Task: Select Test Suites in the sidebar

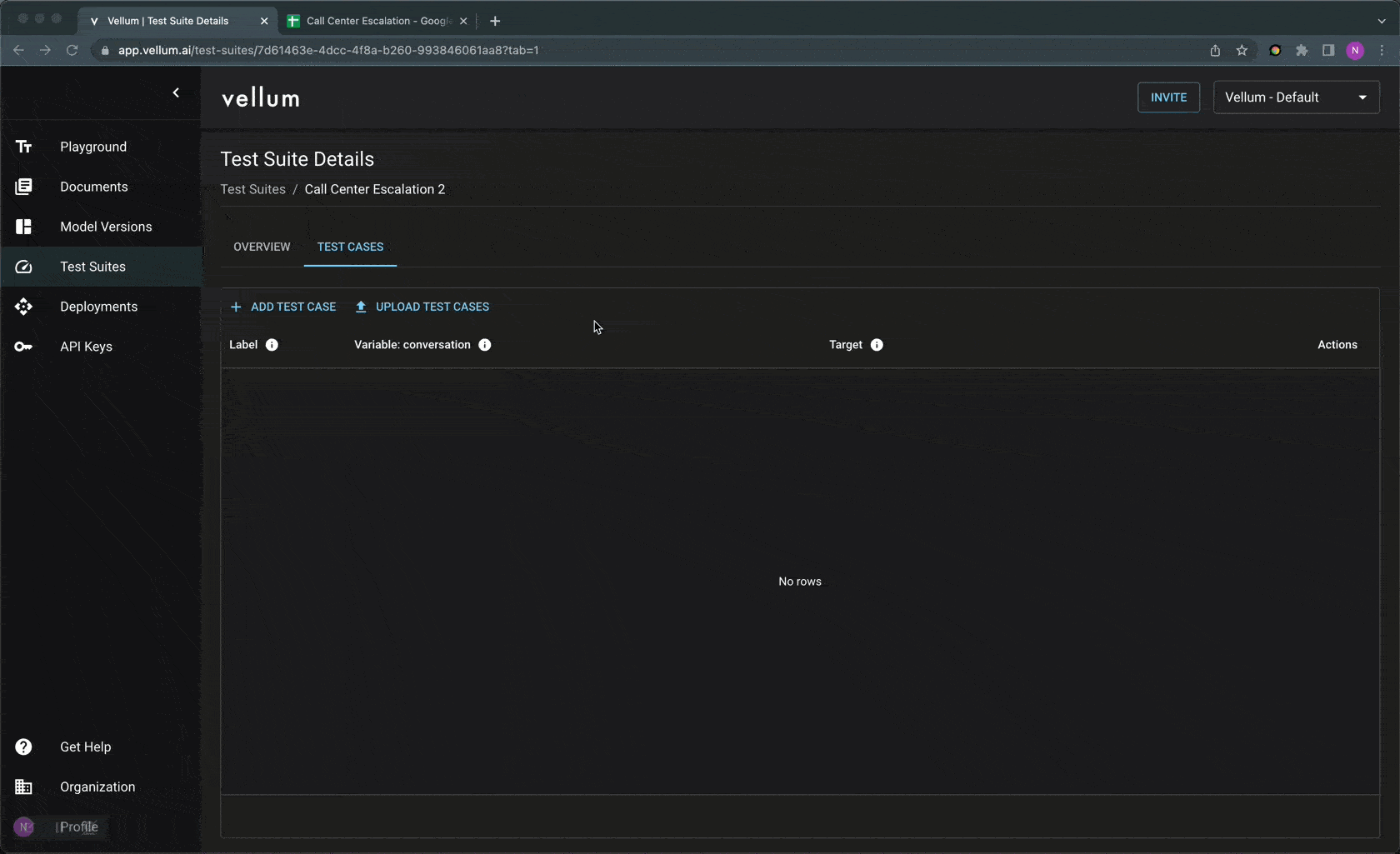Action: point(100,267)
